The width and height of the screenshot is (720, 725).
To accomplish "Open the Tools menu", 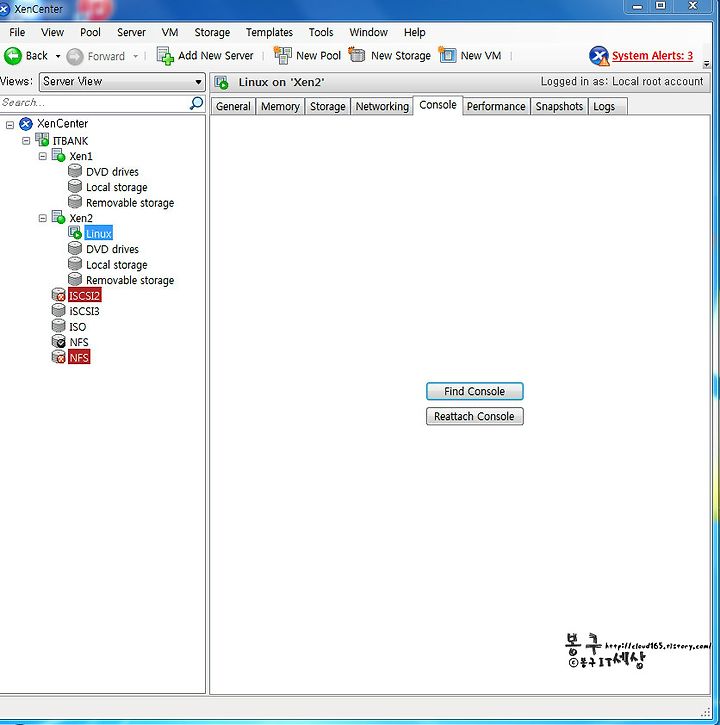I will click(321, 32).
